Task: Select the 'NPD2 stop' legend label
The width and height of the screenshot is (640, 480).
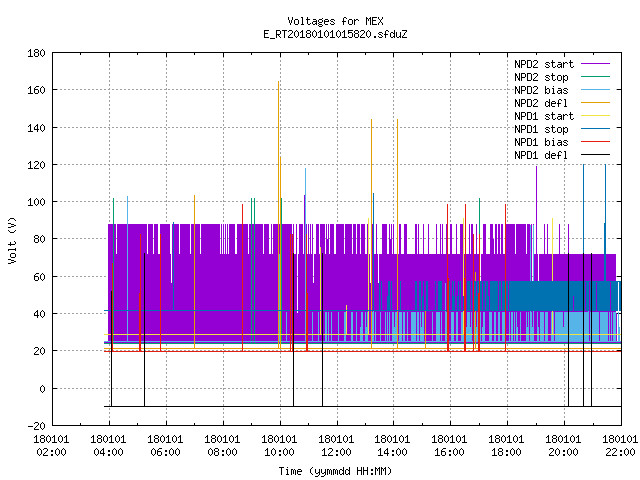Action: 541,77
